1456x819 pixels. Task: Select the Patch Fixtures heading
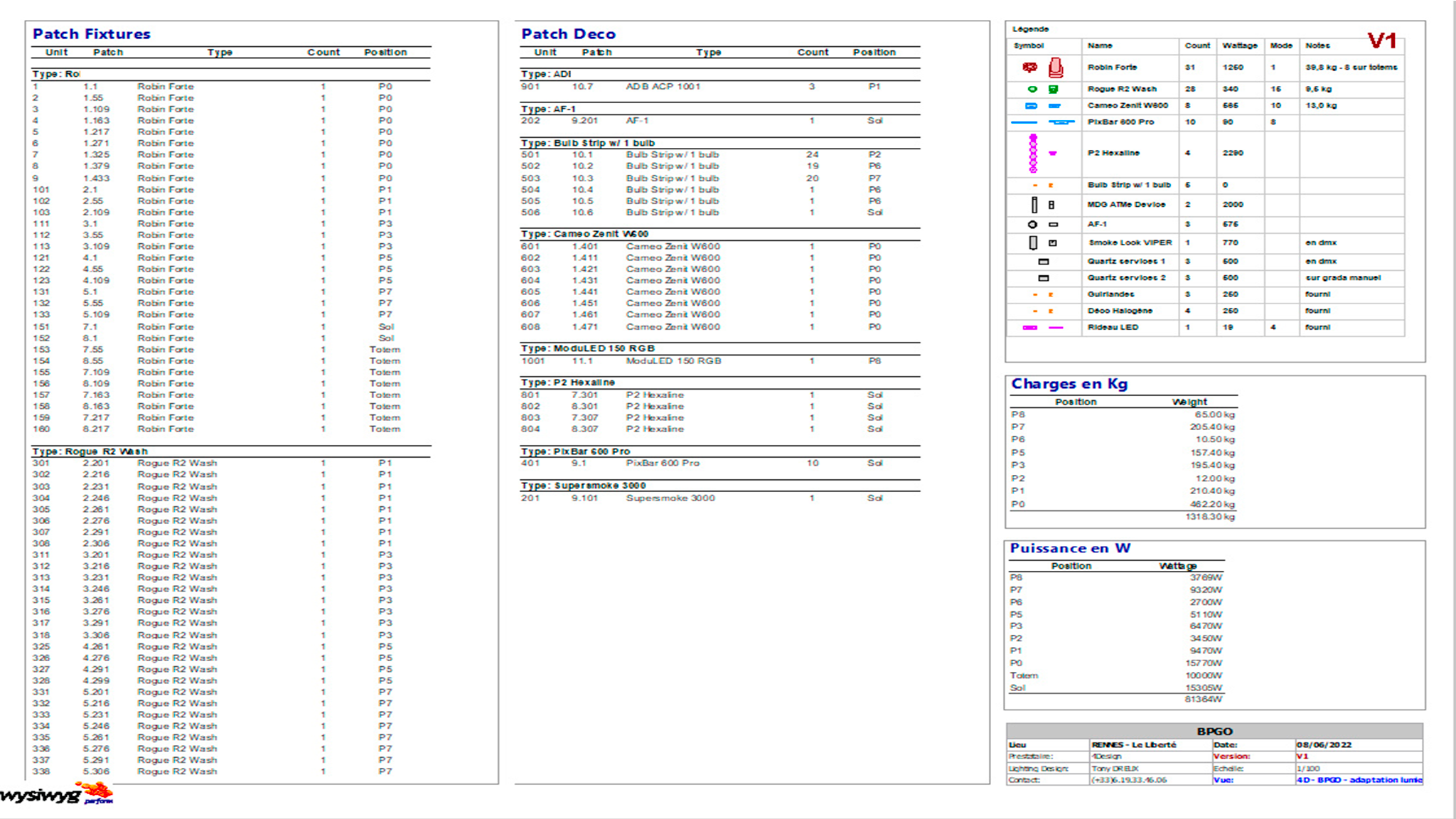point(92,34)
